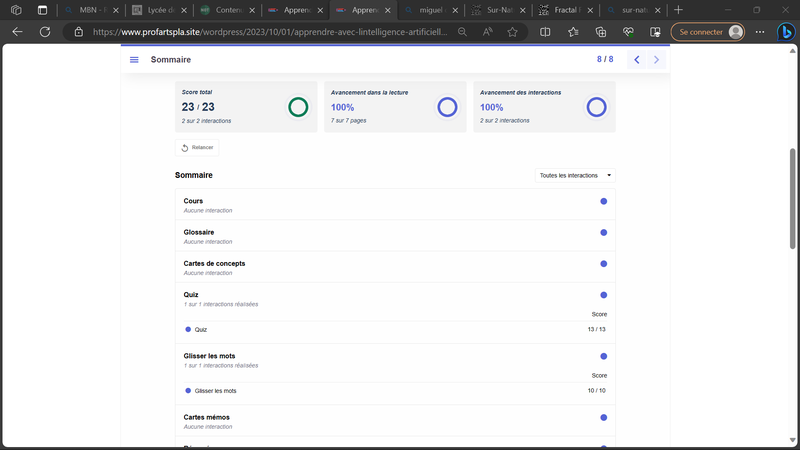Open the zoom magnifier in address bar
The width and height of the screenshot is (800, 450).
pos(462,32)
